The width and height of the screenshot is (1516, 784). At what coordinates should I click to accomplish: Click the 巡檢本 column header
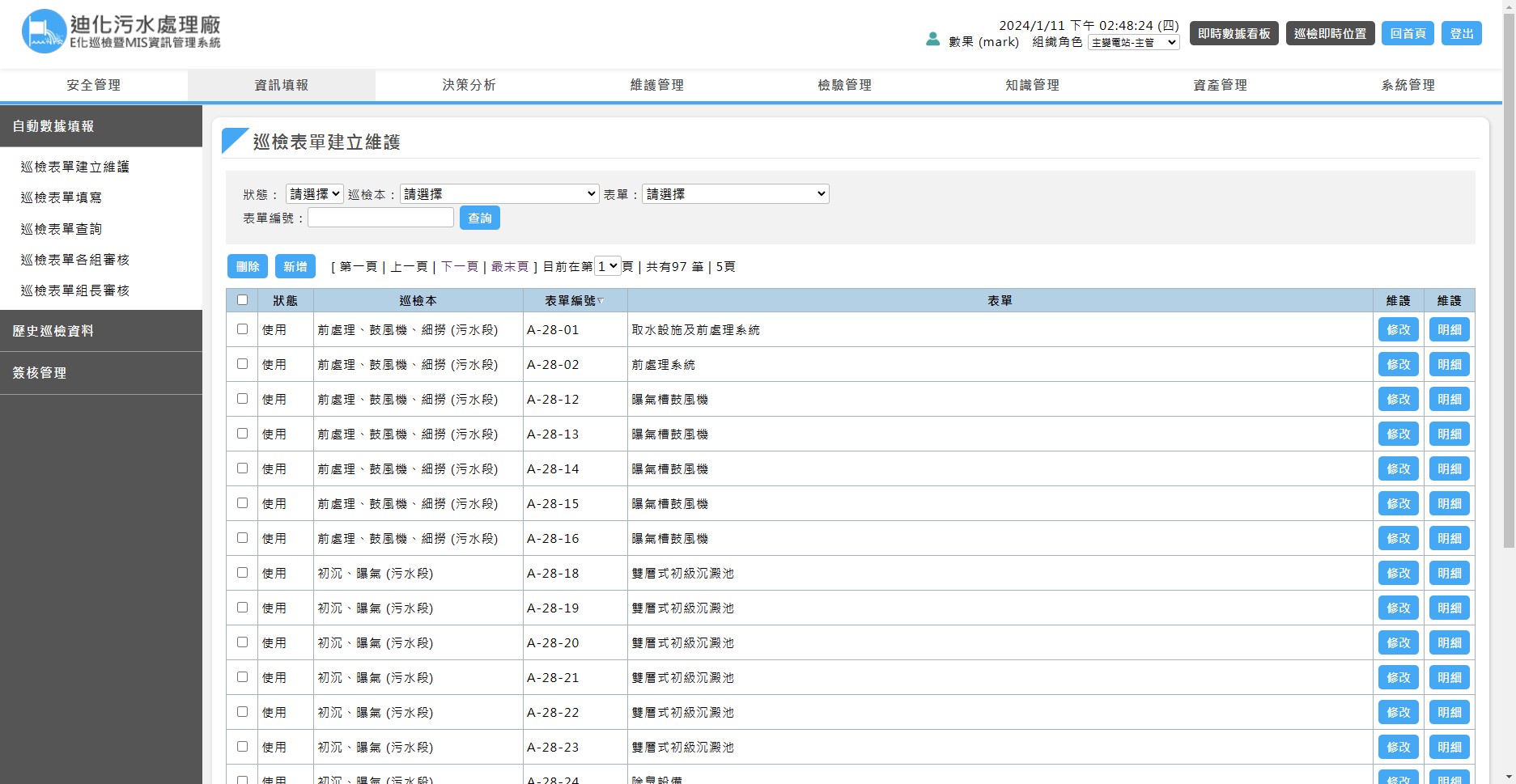coord(418,301)
